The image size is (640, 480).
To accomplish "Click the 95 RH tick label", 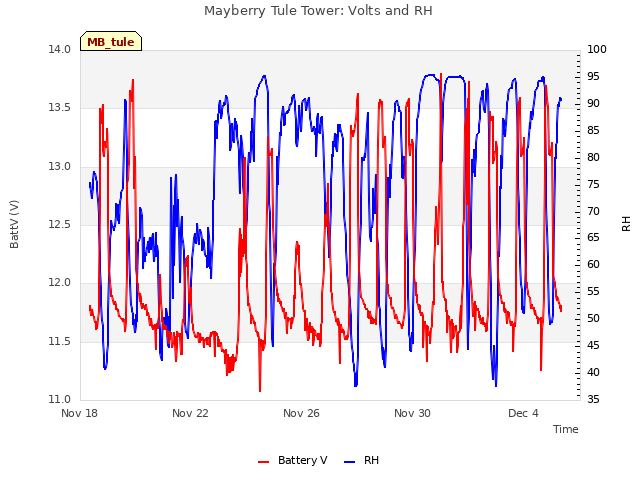I will click(593, 76).
